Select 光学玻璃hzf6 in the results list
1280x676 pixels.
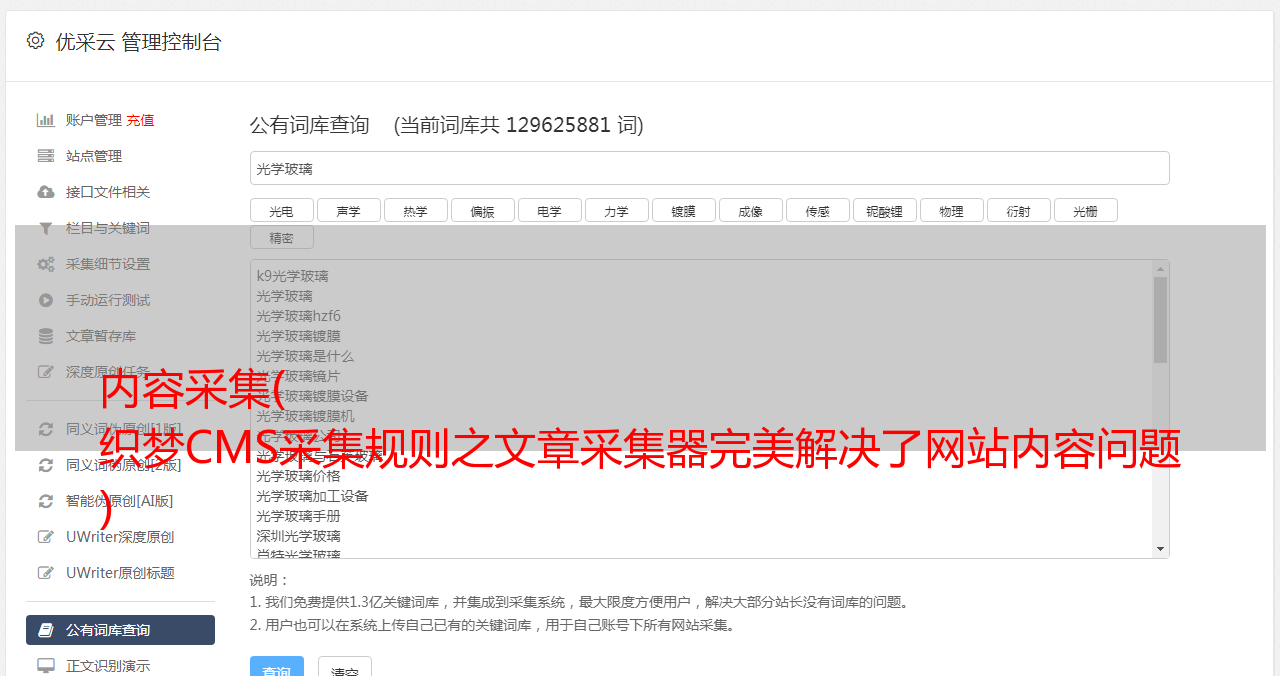[x=298, y=316]
